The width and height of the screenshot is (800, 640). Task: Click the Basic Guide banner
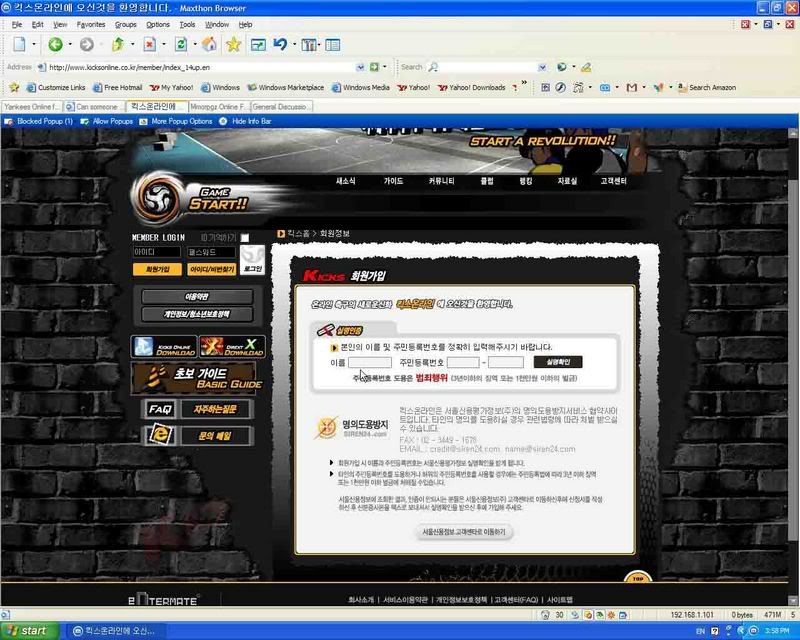click(x=198, y=378)
